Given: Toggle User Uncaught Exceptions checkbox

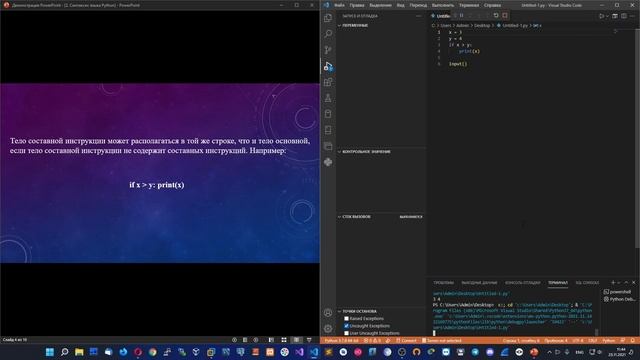Looking at the screenshot, I should tap(347, 333).
